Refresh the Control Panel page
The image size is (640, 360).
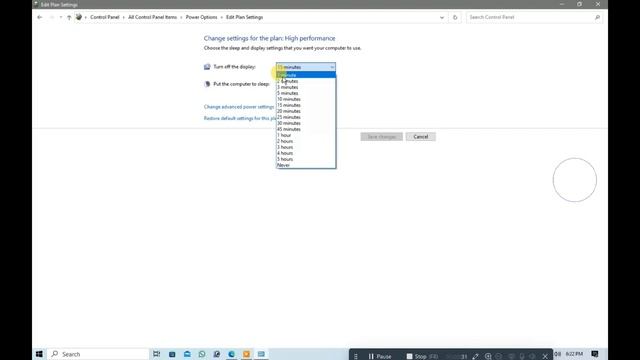click(x=455, y=17)
